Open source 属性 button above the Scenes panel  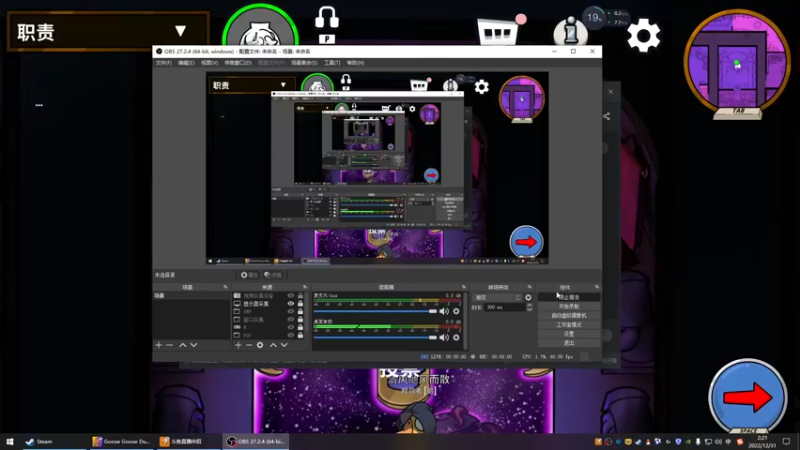tap(249, 275)
